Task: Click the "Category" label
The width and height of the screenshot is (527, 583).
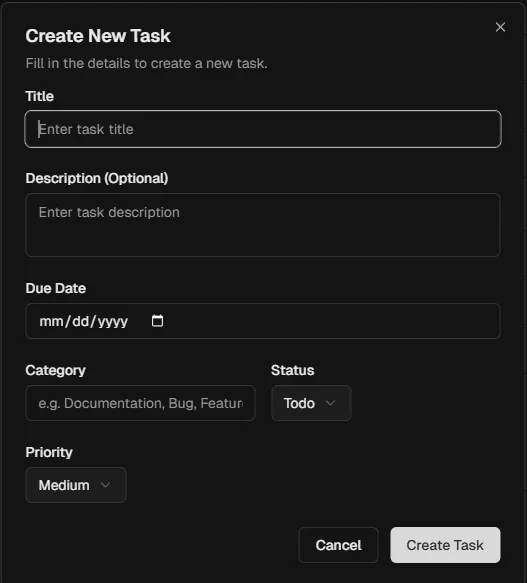Action: coord(56,371)
